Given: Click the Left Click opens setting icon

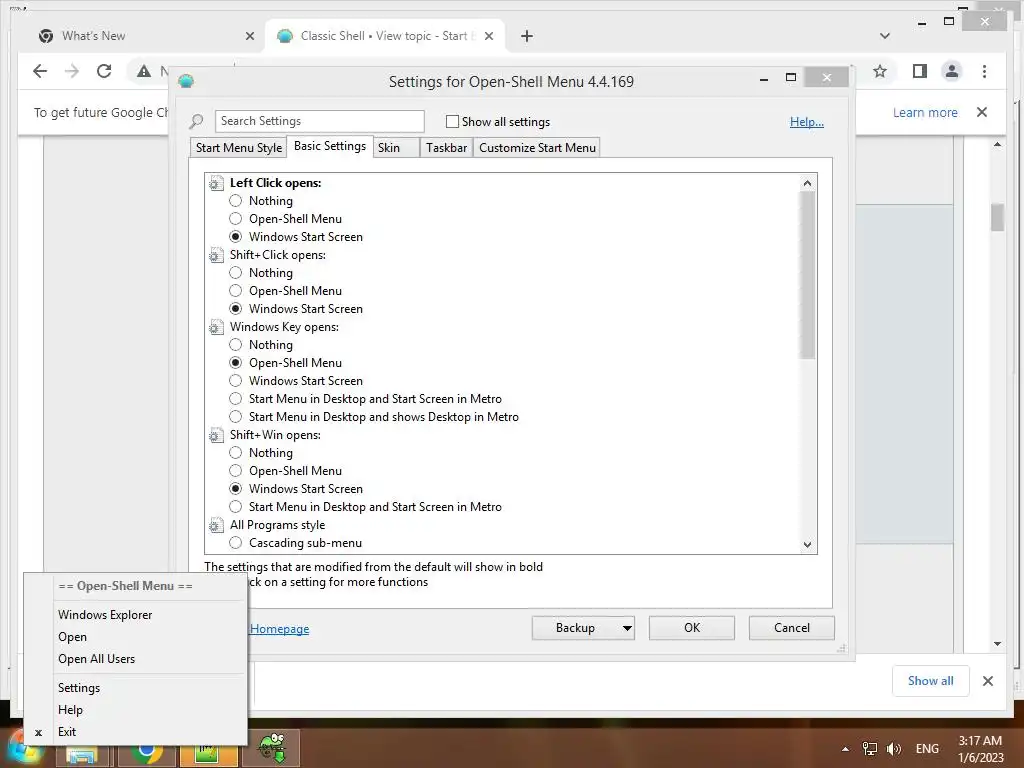Looking at the screenshot, I should pos(216,184).
